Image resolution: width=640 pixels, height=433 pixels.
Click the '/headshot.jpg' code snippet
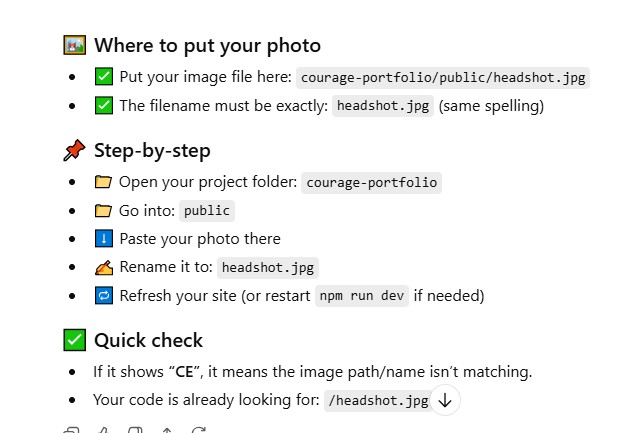378,400
